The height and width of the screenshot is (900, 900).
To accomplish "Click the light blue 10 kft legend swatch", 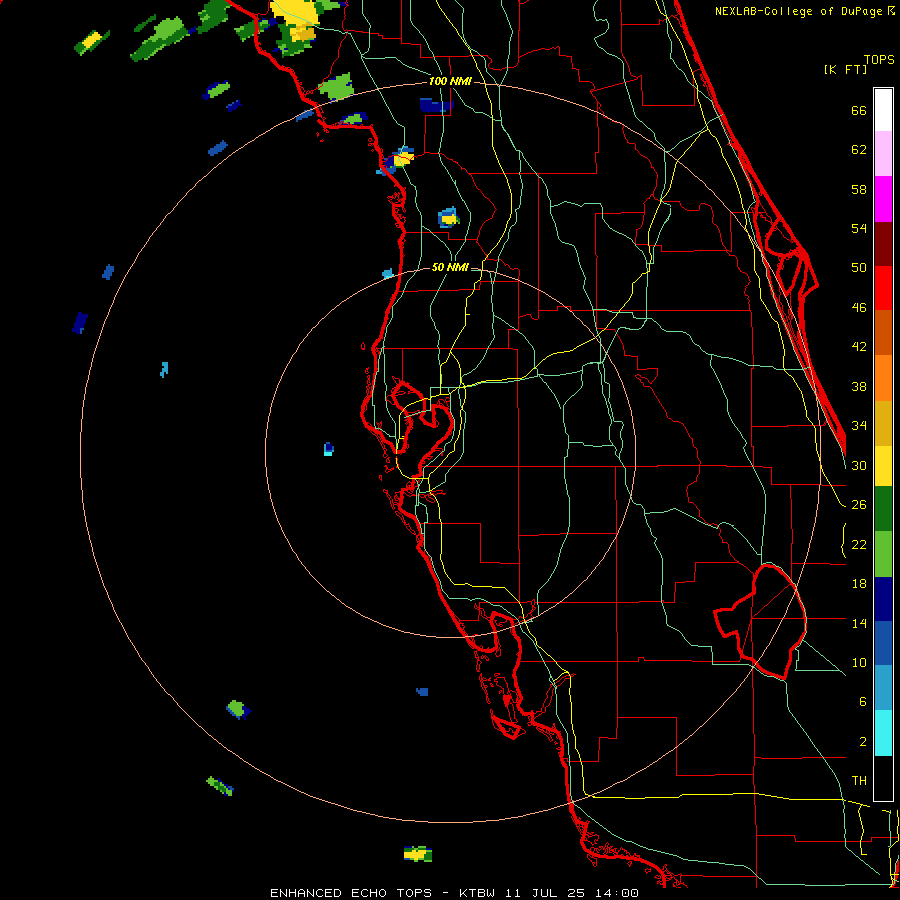I will [883, 688].
